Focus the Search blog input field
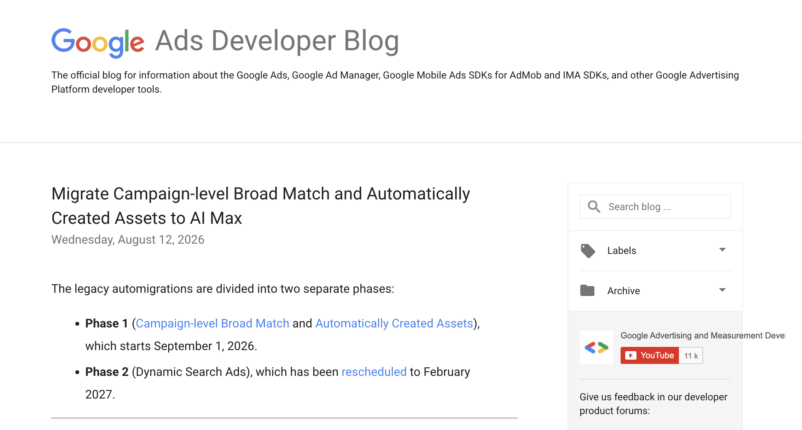This screenshot has height=430, width=802. click(x=655, y=207)
